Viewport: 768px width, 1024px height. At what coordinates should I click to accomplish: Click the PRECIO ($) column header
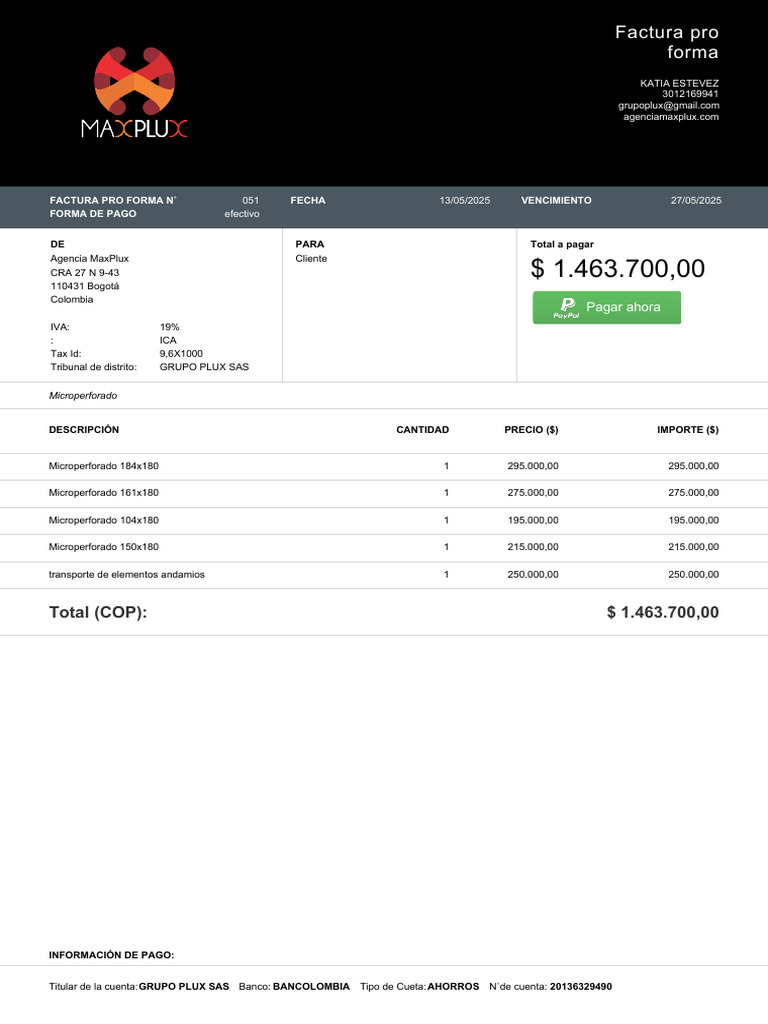[x=531, y=430]
